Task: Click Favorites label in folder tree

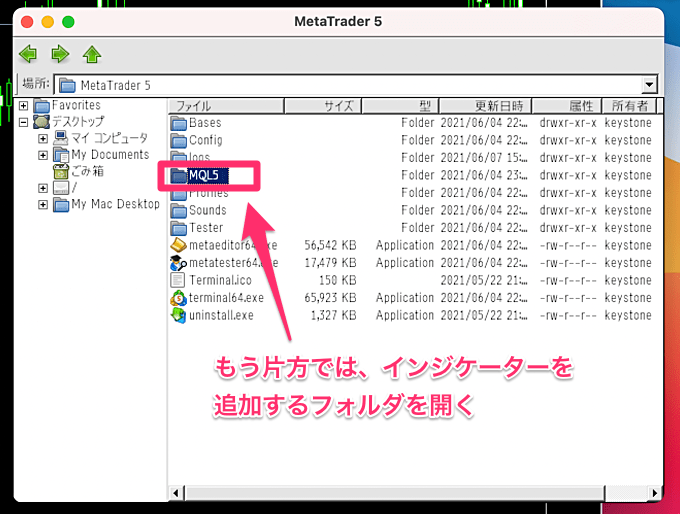Action: [x=76, y=105]
